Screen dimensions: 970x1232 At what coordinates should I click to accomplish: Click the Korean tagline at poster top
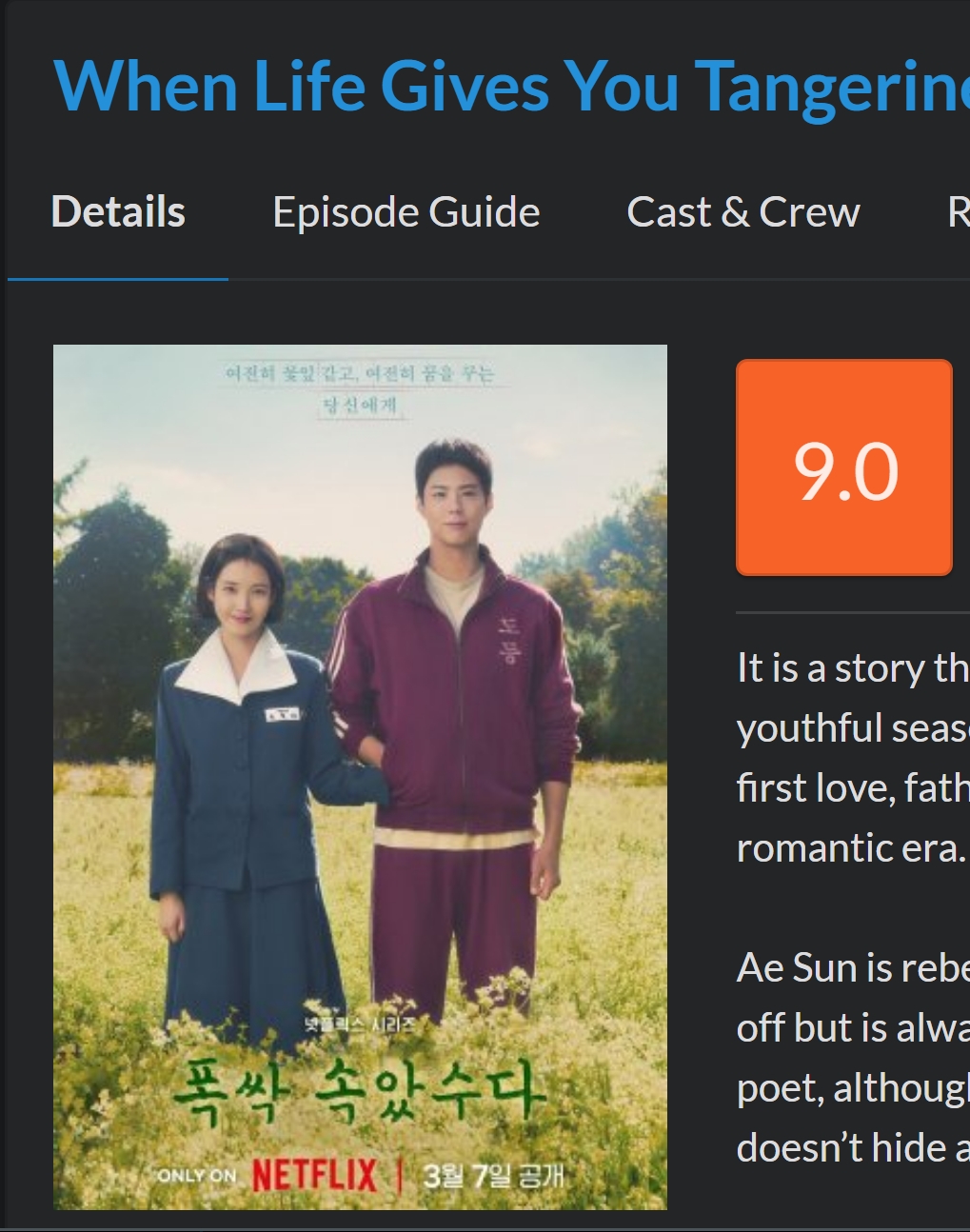pos(360,387)
